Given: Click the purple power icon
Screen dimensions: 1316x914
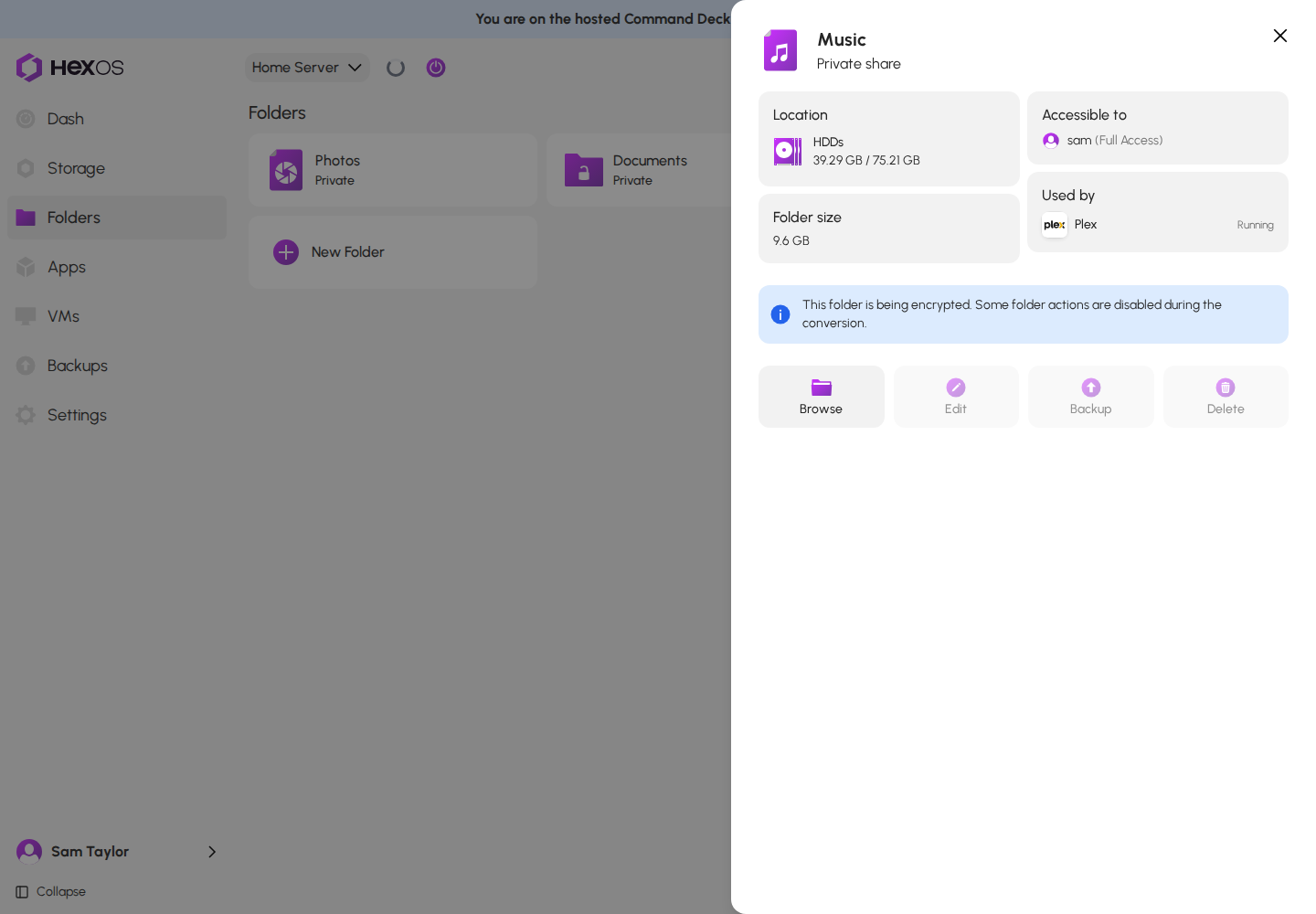Looking at the screenshot, I should pos(436,68).
